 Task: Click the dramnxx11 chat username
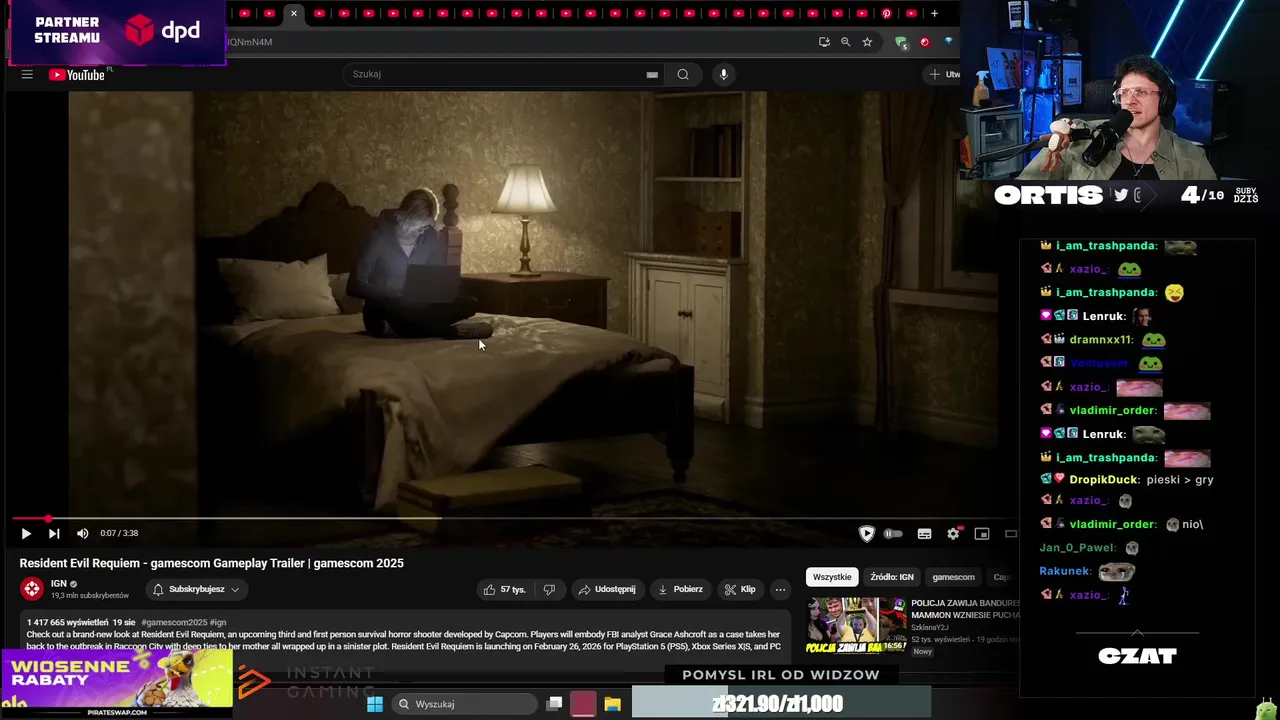1100,339
